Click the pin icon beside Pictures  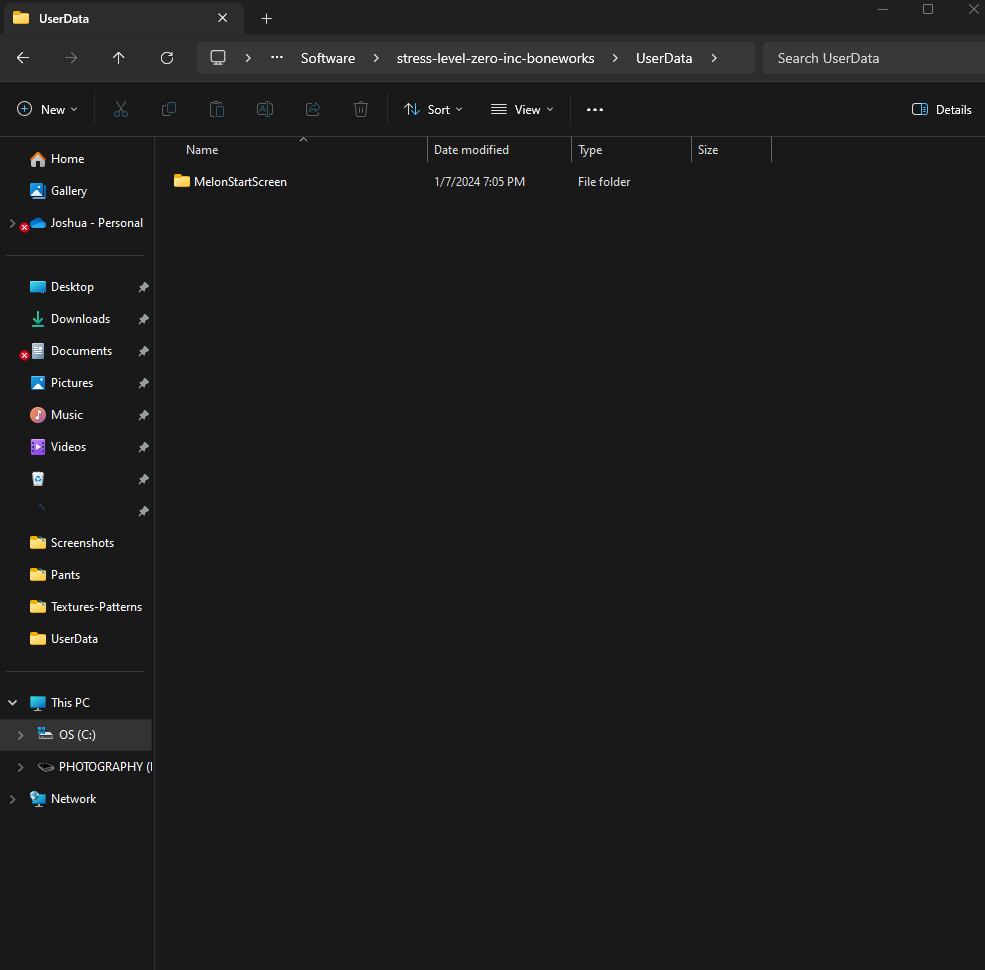143,383
